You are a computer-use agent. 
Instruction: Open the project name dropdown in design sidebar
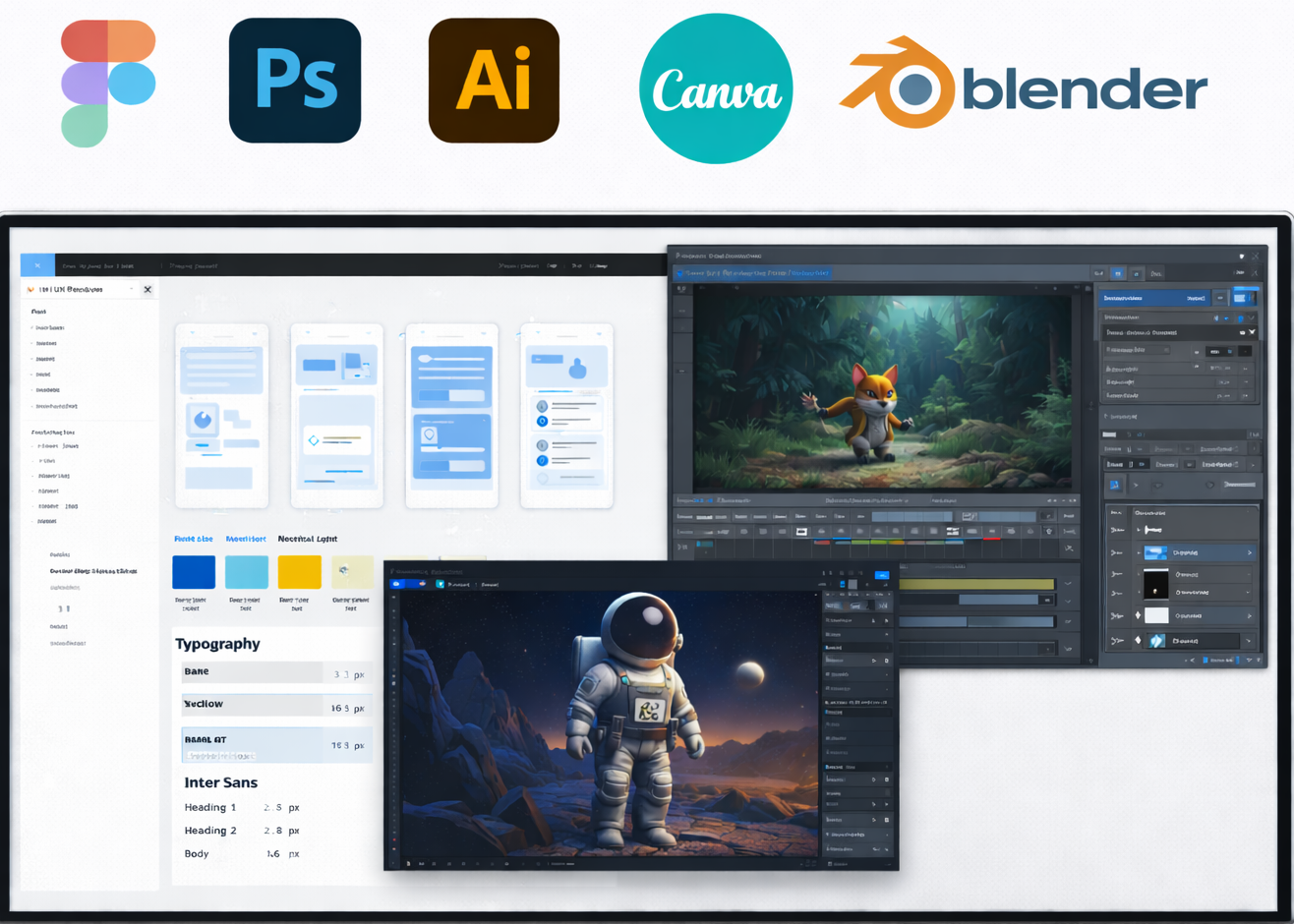(x=131, y=289)
